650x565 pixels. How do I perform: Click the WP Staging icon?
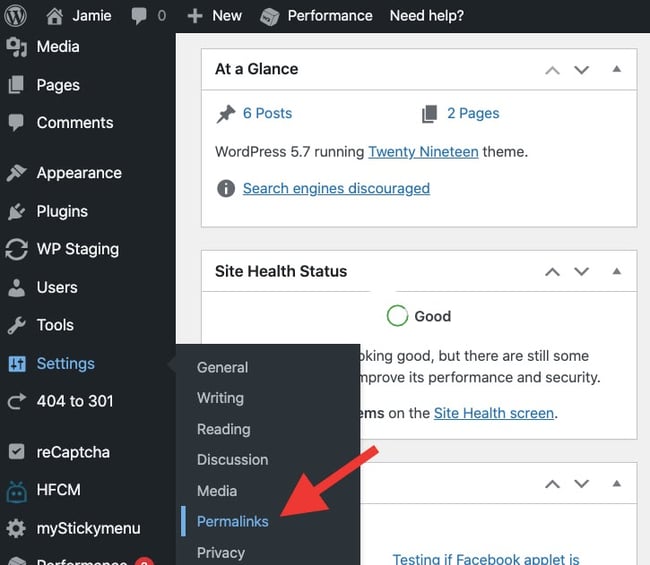tap(16, 250)
